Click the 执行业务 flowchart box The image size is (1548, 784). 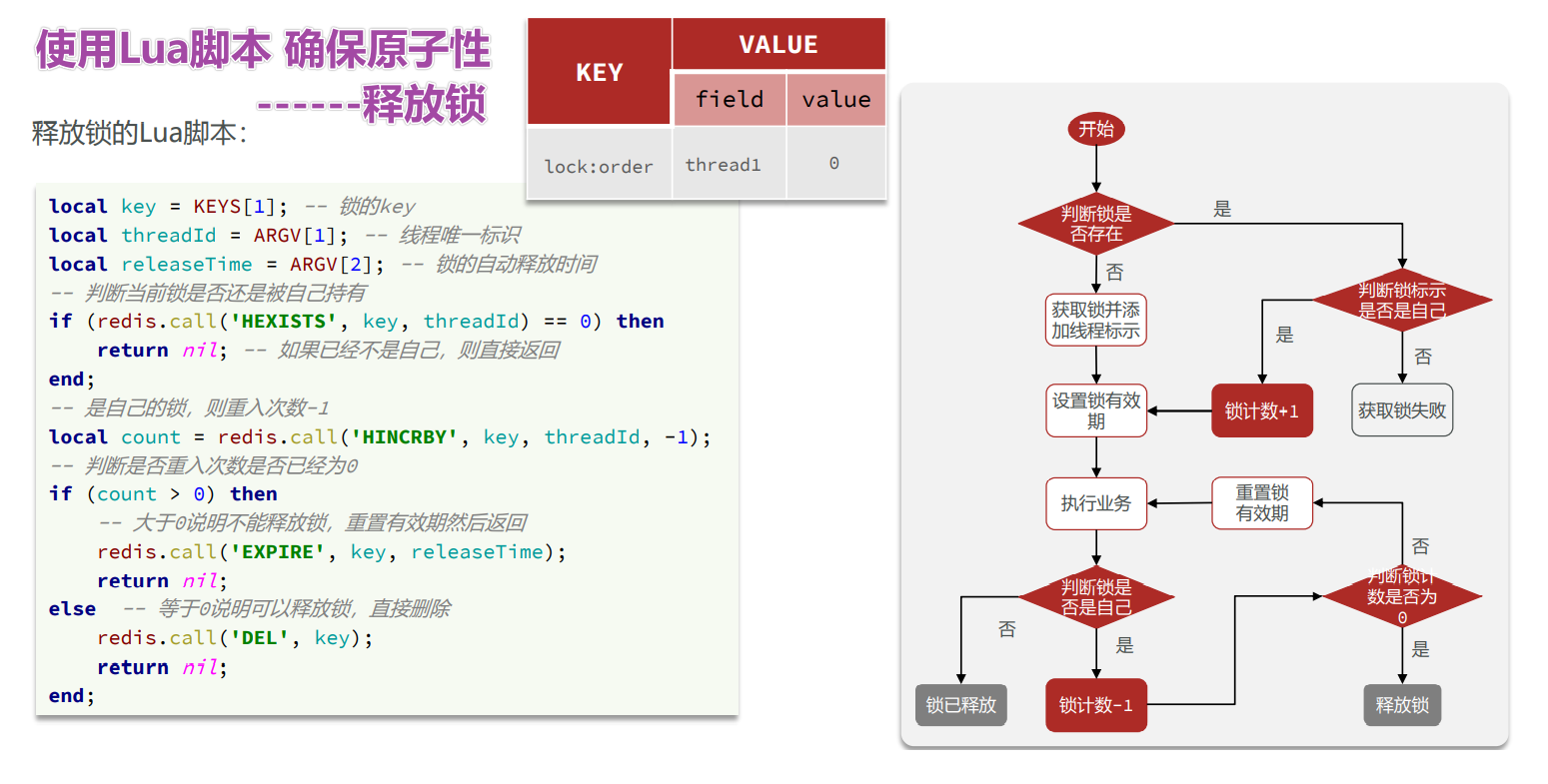[x=1096, y=503]
